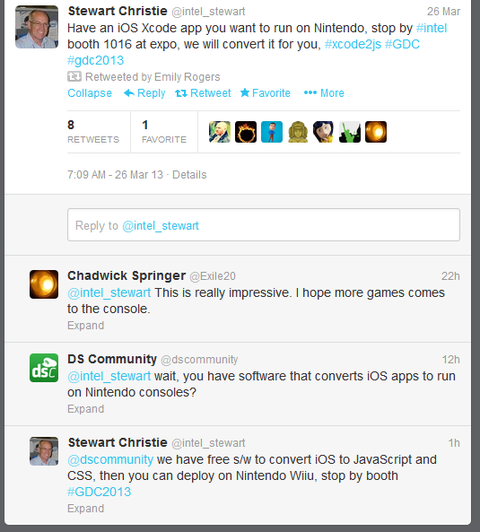Image resolution: width=480 pixels, height=532 pixels.
Task: Favorite the tweet with the star icon
Action: [245, 93]
